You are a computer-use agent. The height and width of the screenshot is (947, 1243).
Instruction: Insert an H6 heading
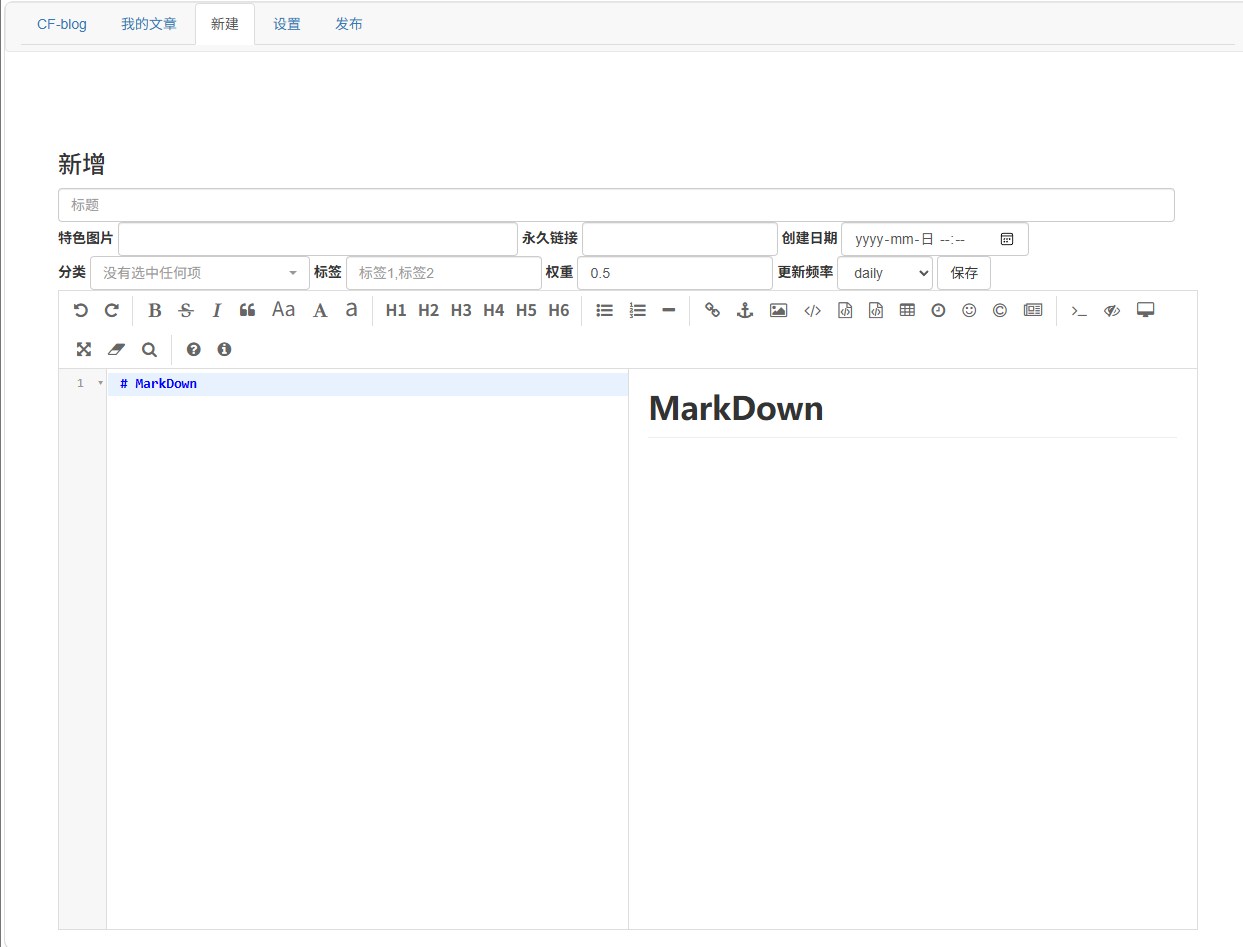(x=559, y=310)
